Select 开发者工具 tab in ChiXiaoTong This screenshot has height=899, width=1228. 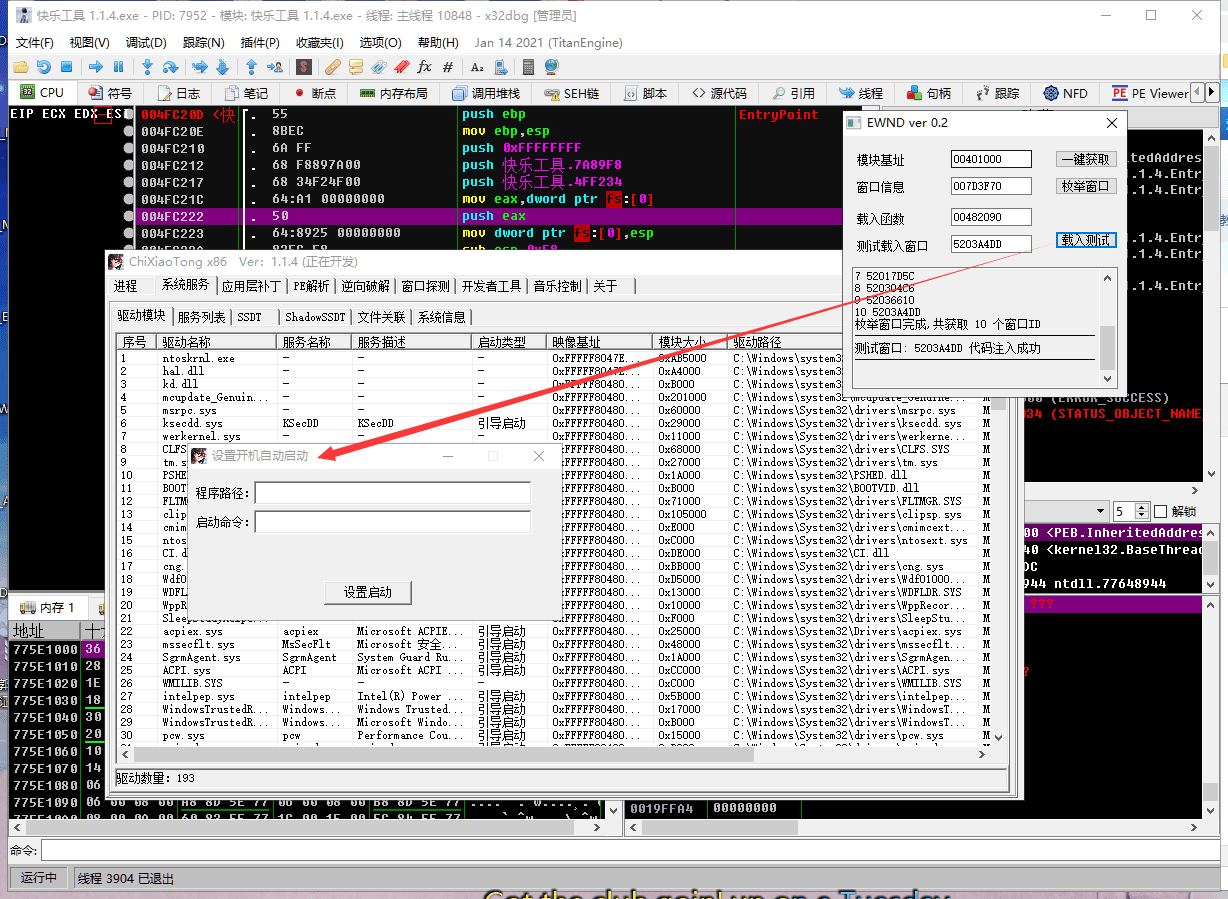tap(492, 286)
